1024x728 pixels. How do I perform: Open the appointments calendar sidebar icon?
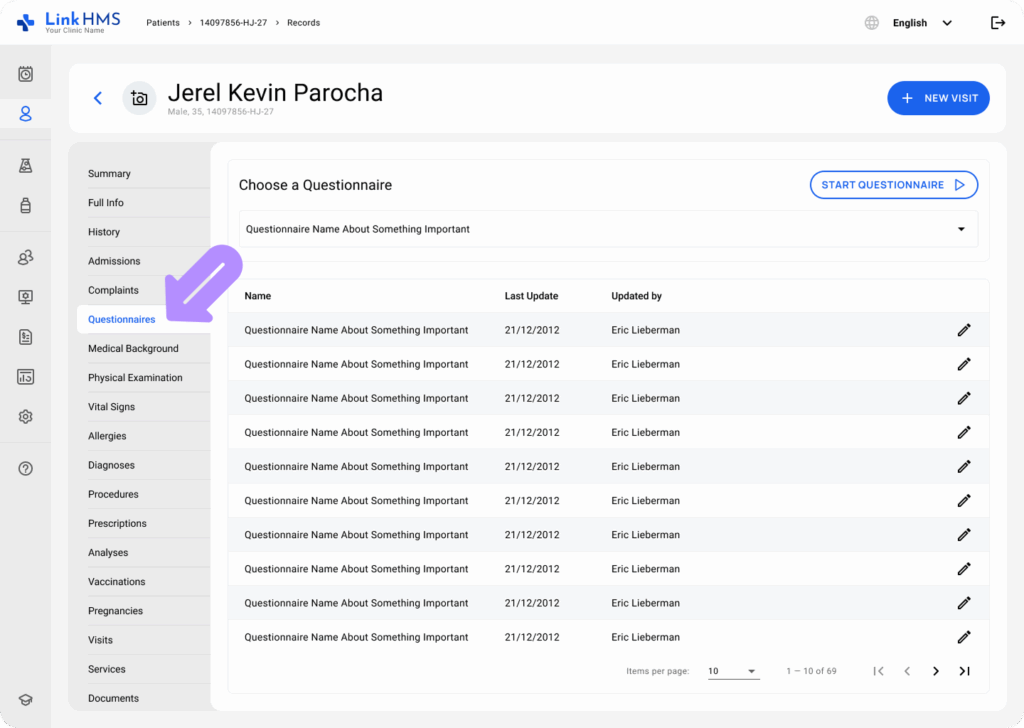tap(25, 74)
